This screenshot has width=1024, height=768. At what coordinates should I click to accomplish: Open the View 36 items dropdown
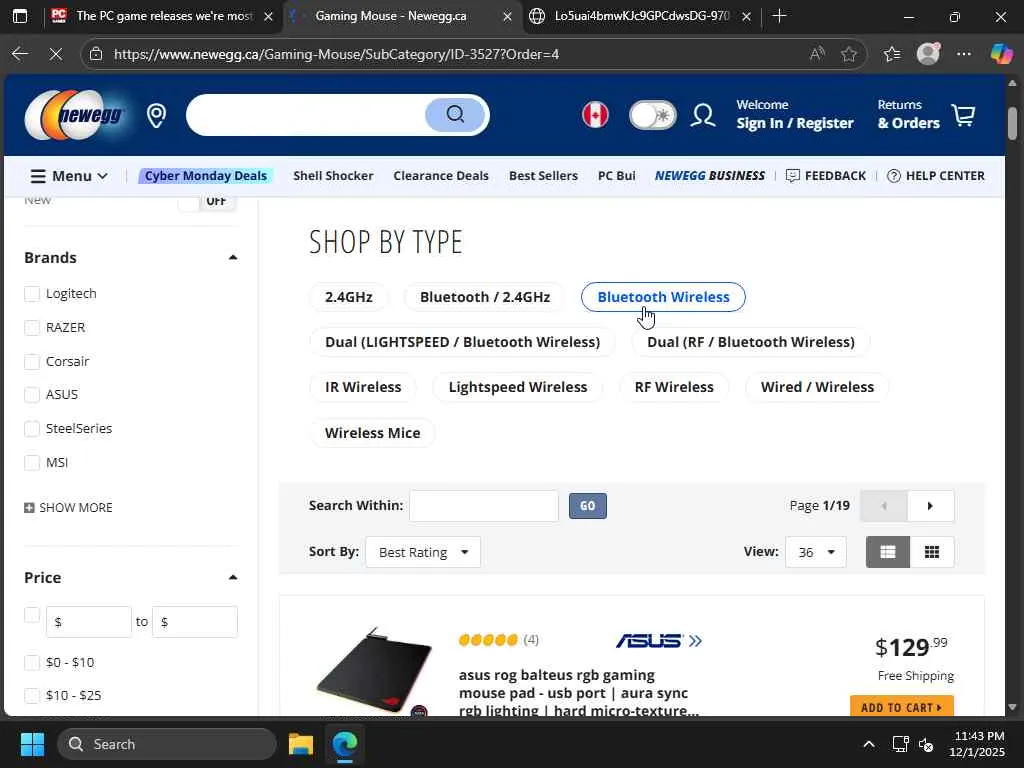point(816,552)
